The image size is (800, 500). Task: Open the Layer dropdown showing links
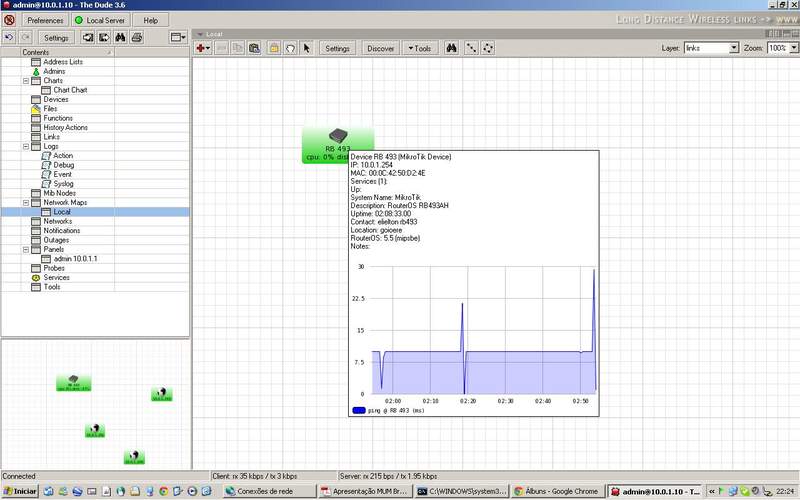711,48
